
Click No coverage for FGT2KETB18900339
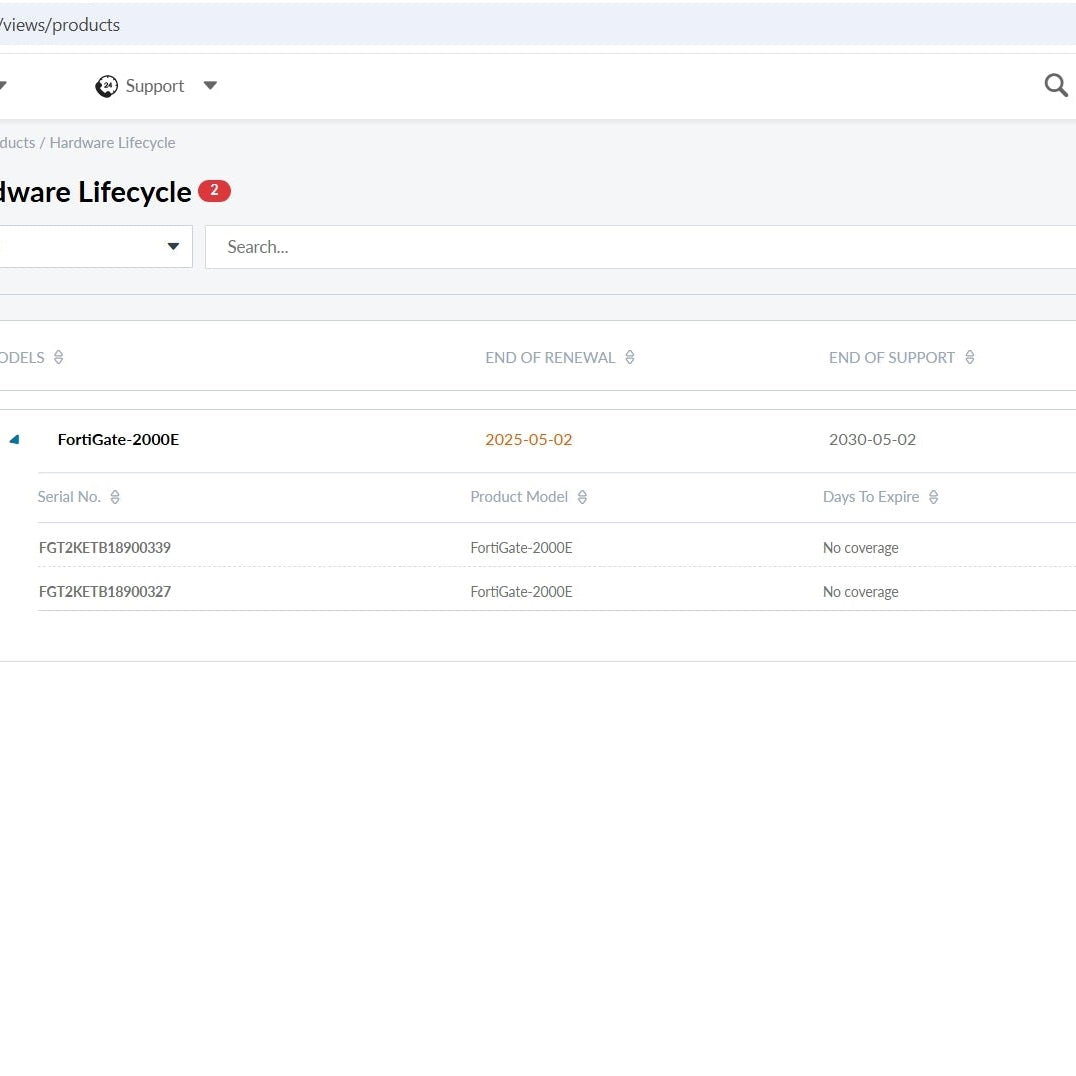tap(861, 548)
